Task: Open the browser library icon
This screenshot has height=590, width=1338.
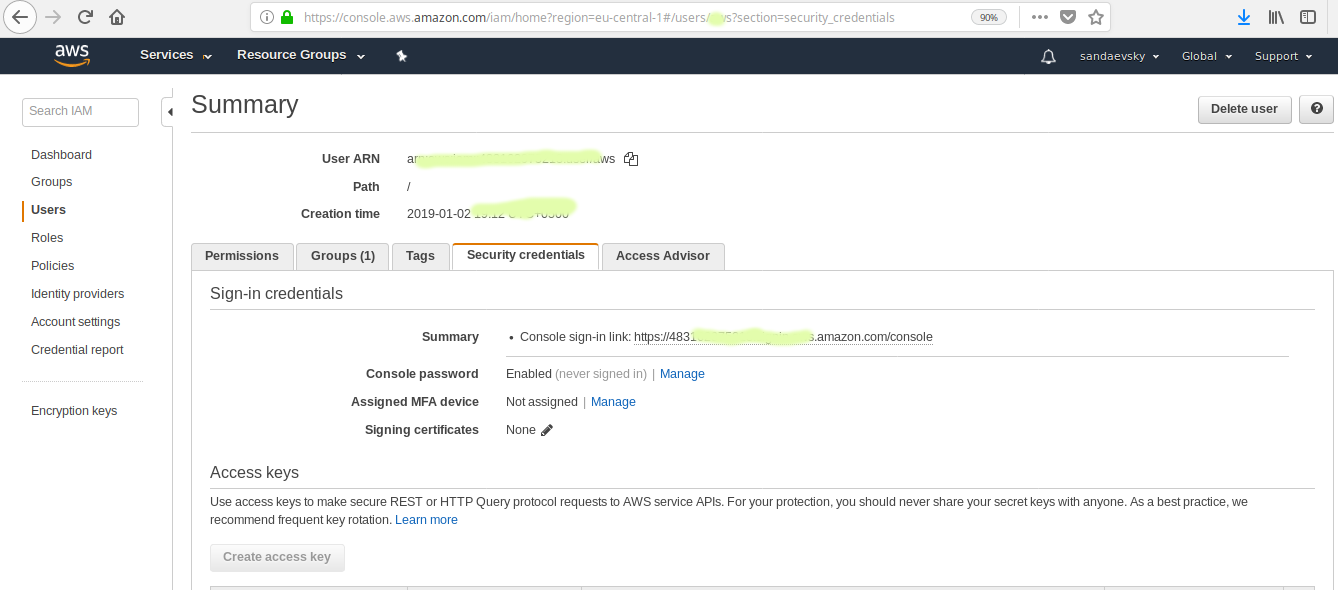Action: 1276,17
